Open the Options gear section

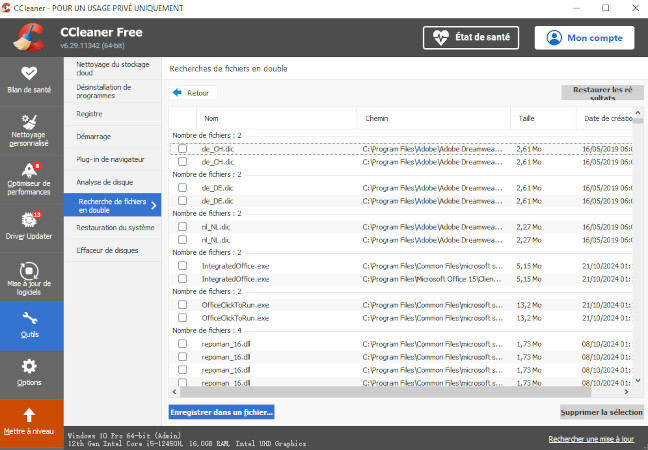[x=29, y=374]
